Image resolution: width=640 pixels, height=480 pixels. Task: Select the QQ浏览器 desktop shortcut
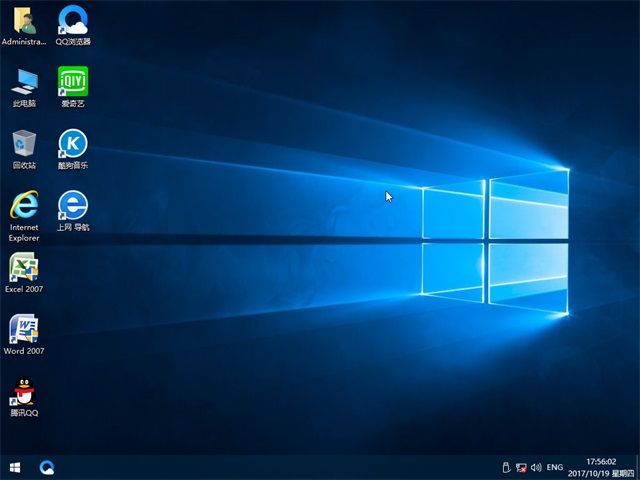click(x=72, y=20)
